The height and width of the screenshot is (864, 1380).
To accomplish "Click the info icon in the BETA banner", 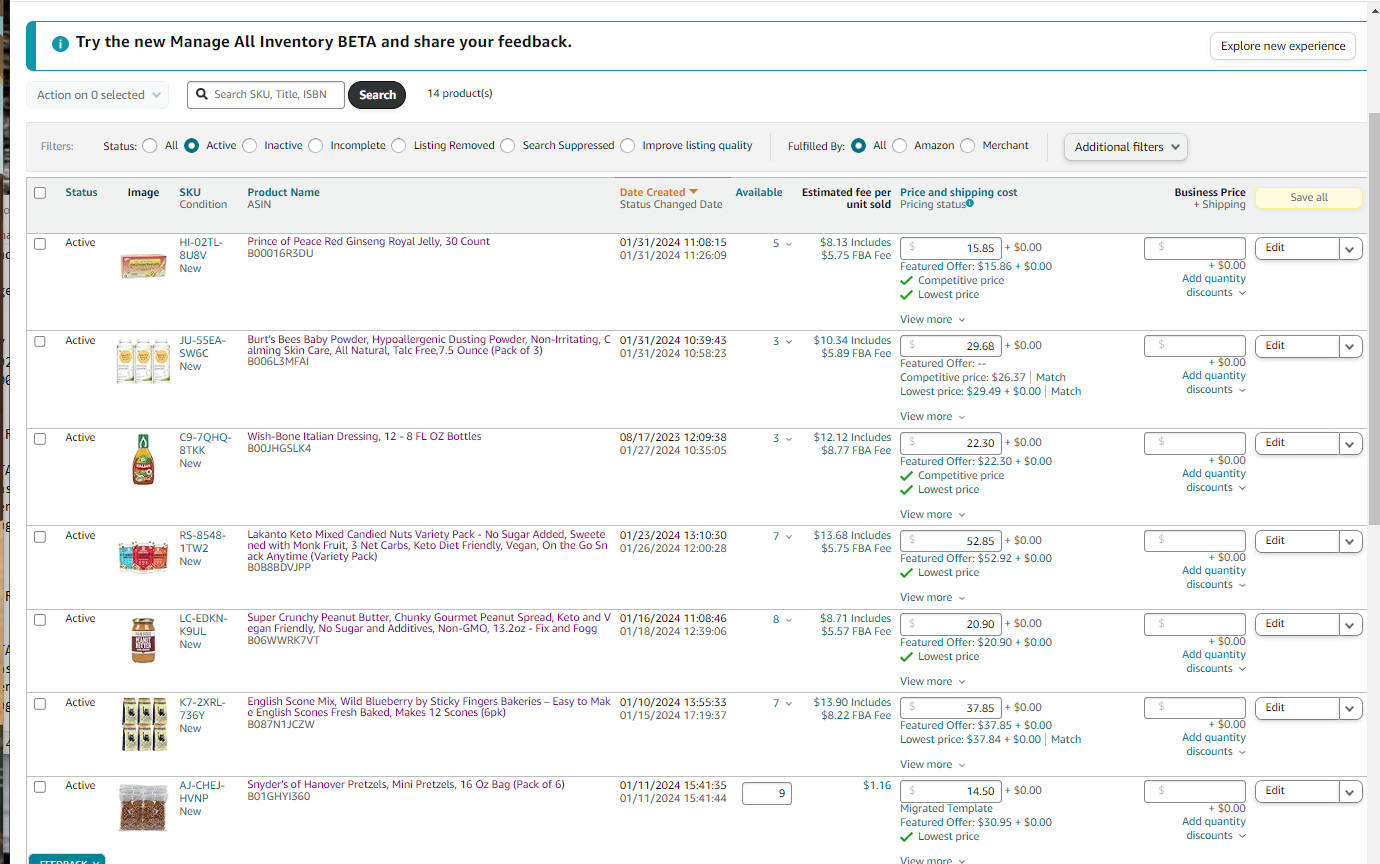I will (60, 43).
